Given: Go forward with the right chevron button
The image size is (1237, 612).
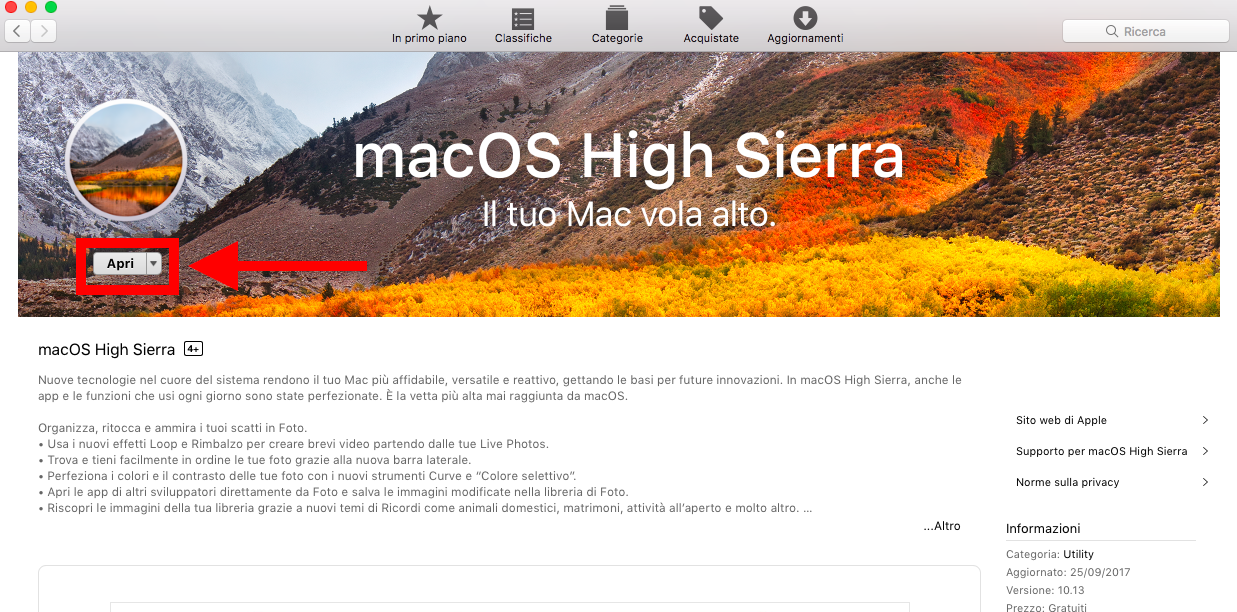Looking at the screenshot, I should tap(44, 31).
